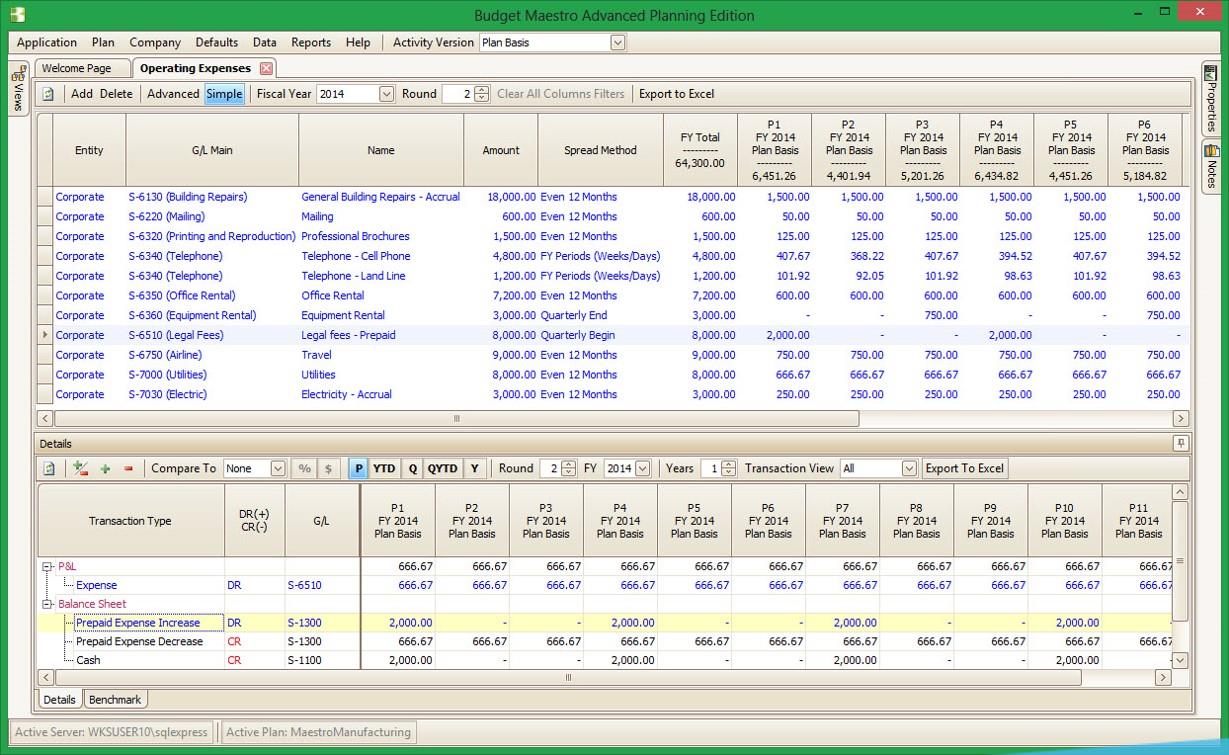This screenshot has width=1229, height=755.
Task: Click the refresh icon in the Details toolbar
Action: click(47, 468)
